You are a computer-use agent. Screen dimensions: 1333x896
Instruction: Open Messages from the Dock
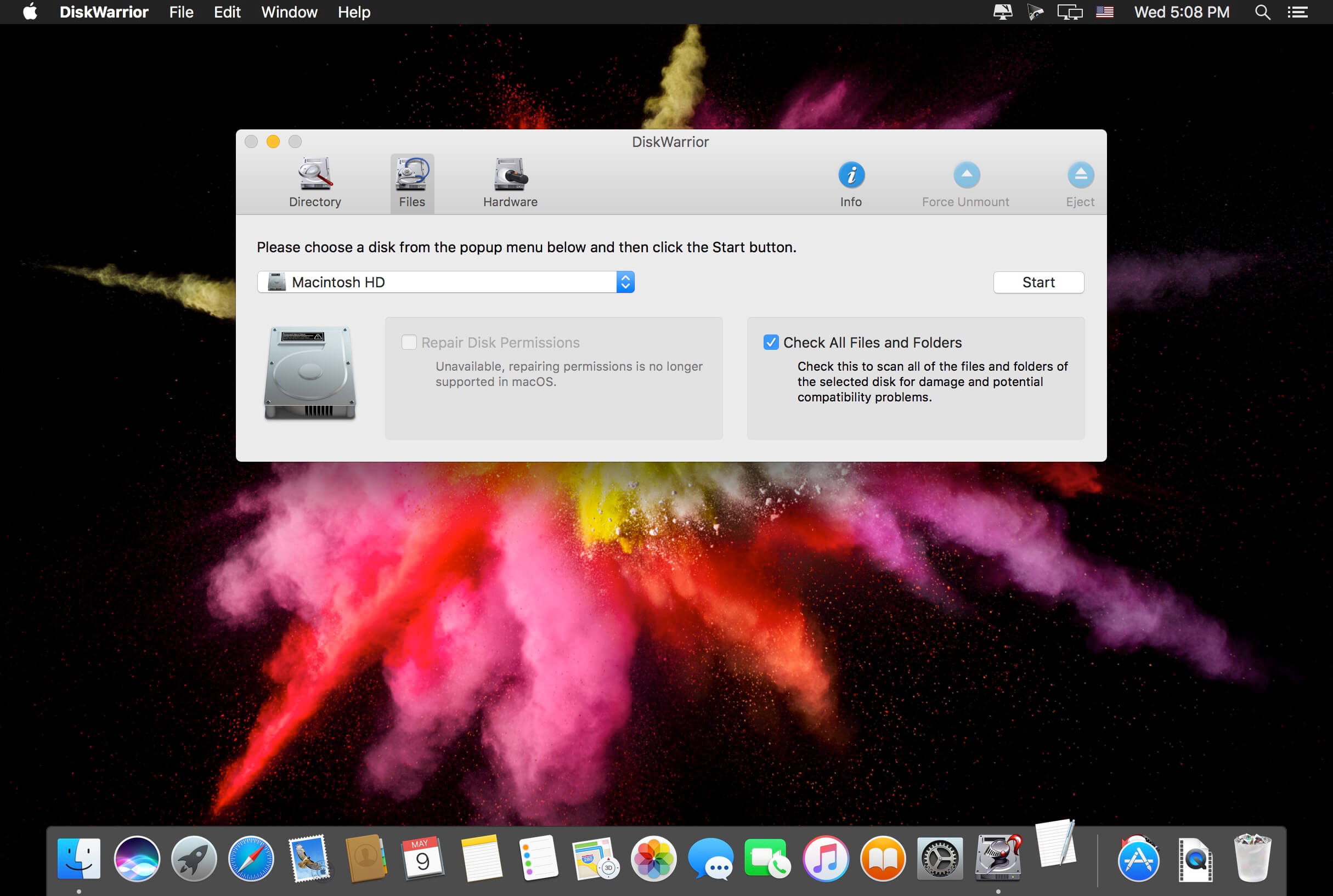(x=710, y=858)
